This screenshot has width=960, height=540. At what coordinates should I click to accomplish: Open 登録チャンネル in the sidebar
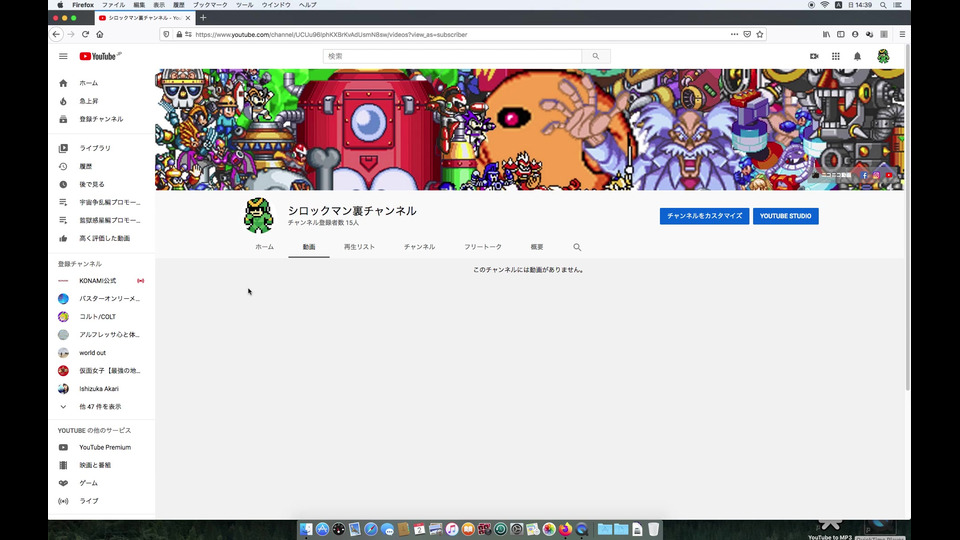click(102, 119)
